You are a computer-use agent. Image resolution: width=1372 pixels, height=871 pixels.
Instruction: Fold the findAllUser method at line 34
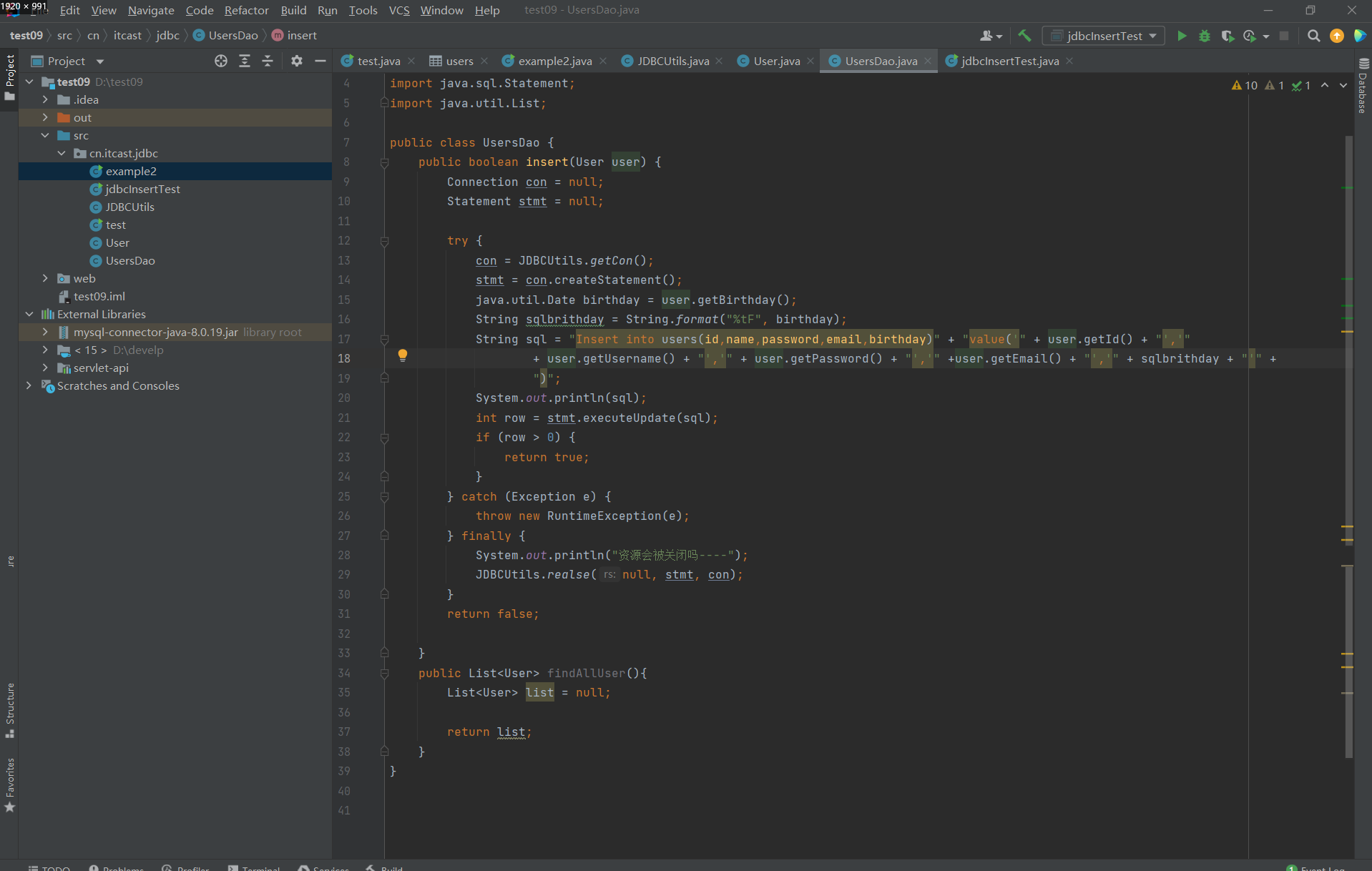(384, 673)
